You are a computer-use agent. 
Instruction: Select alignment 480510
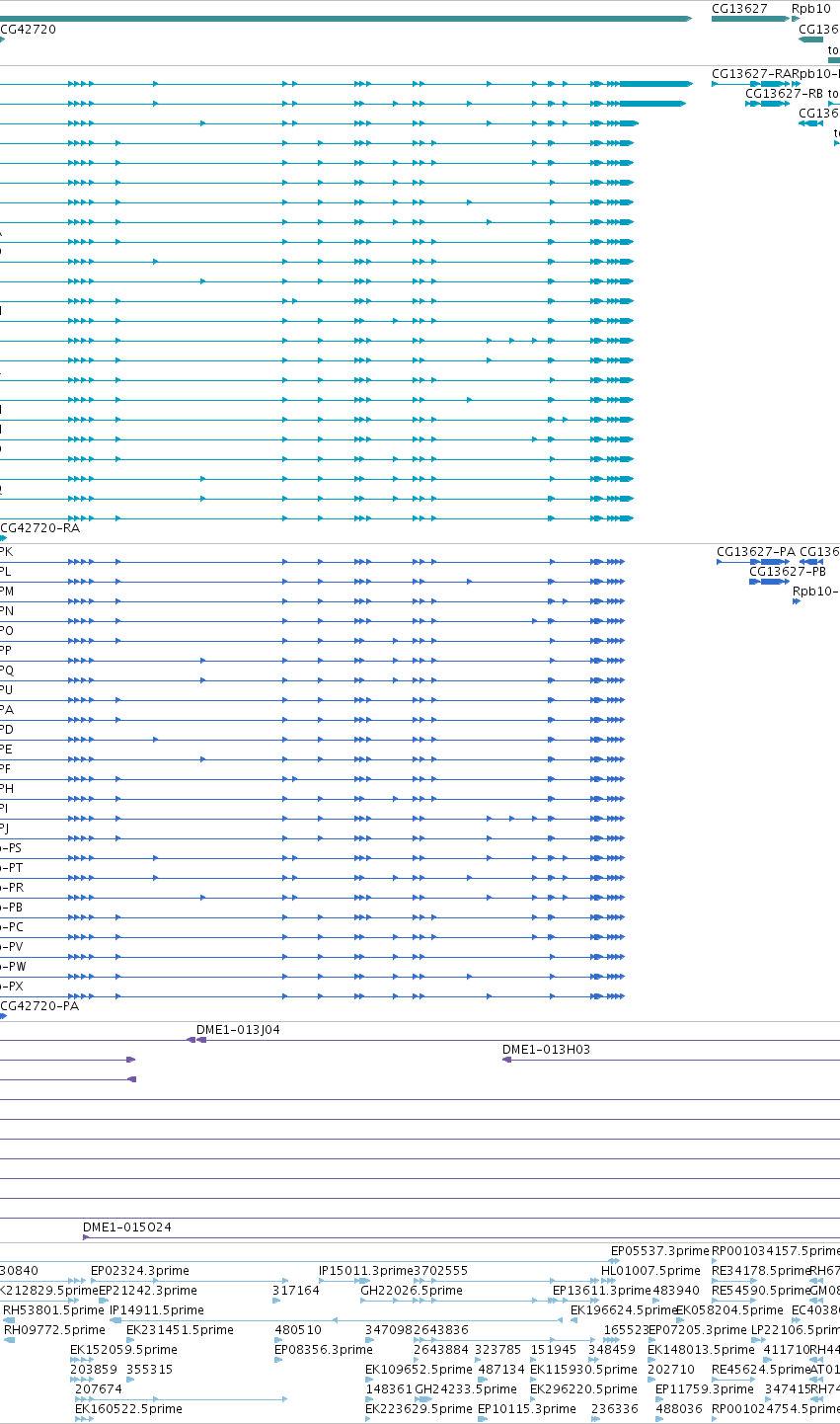click(298, 1330)
